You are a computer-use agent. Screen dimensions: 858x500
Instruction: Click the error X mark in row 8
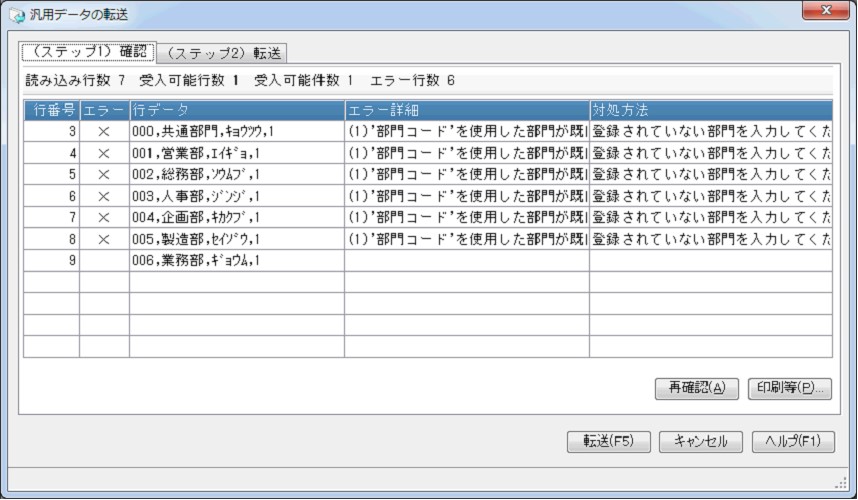[103, 239]
